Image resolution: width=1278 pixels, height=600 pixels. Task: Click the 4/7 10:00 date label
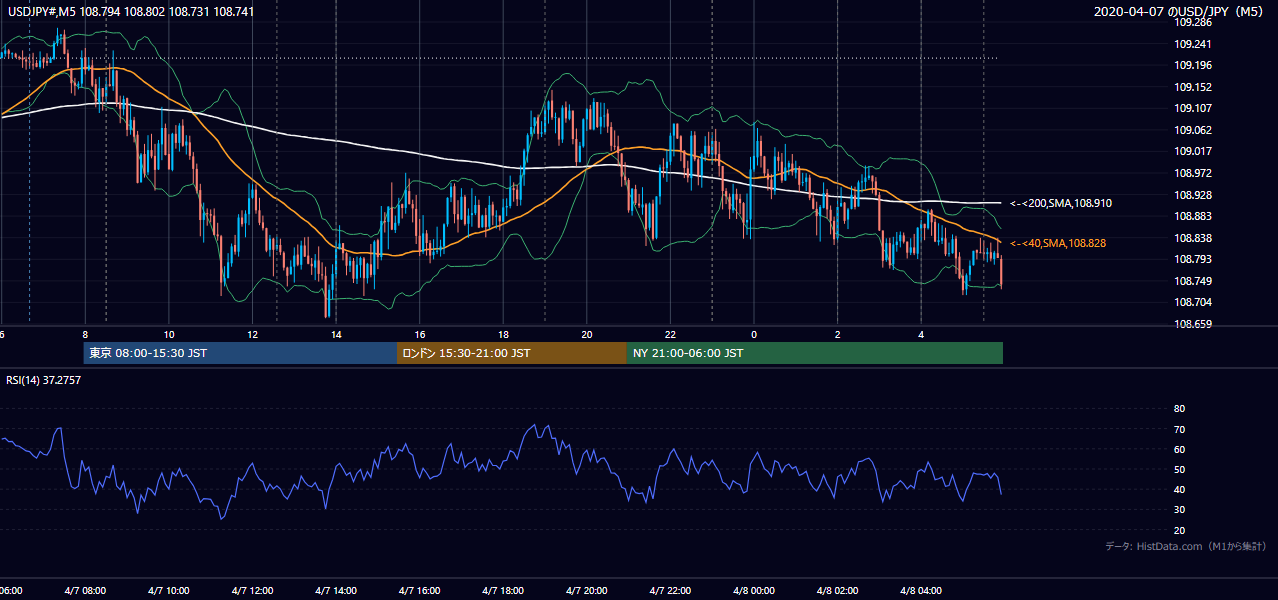(169, 591)
